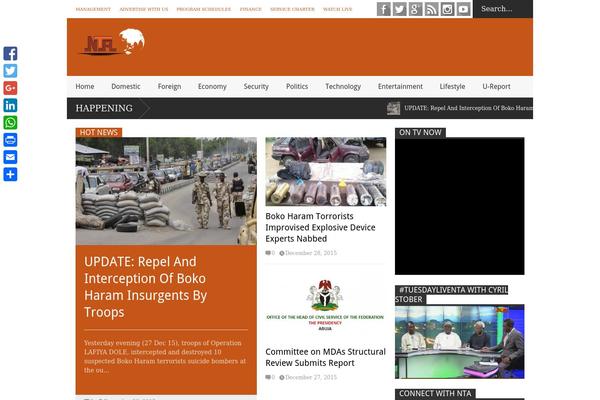Viewport: 600px width, 400px height.
Task: Open Committee on MDAs Structural Review headline
Action: pos(325,357)
